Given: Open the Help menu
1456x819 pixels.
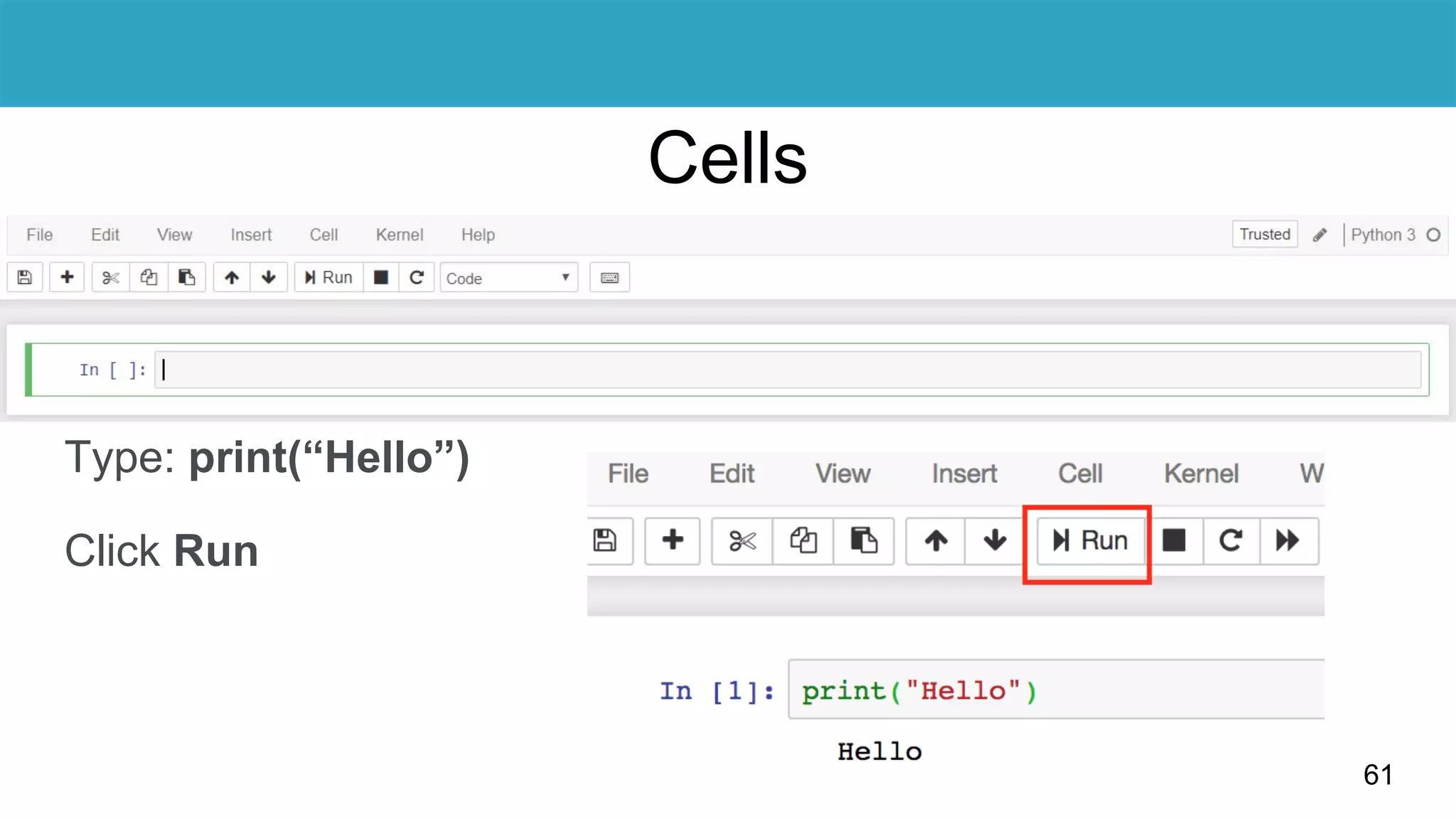Looking at the screenshot, I should click(x=478, y=235).
